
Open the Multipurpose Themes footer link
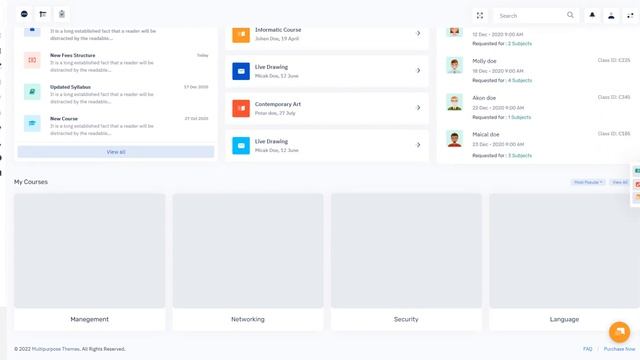click(x=56, y=349)
